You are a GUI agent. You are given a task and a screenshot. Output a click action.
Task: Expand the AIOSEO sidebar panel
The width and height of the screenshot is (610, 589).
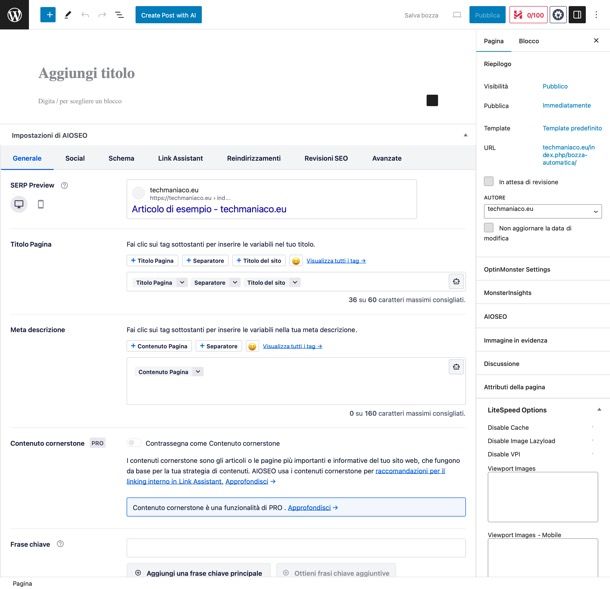pyautogui.click(x=543, y=316)
